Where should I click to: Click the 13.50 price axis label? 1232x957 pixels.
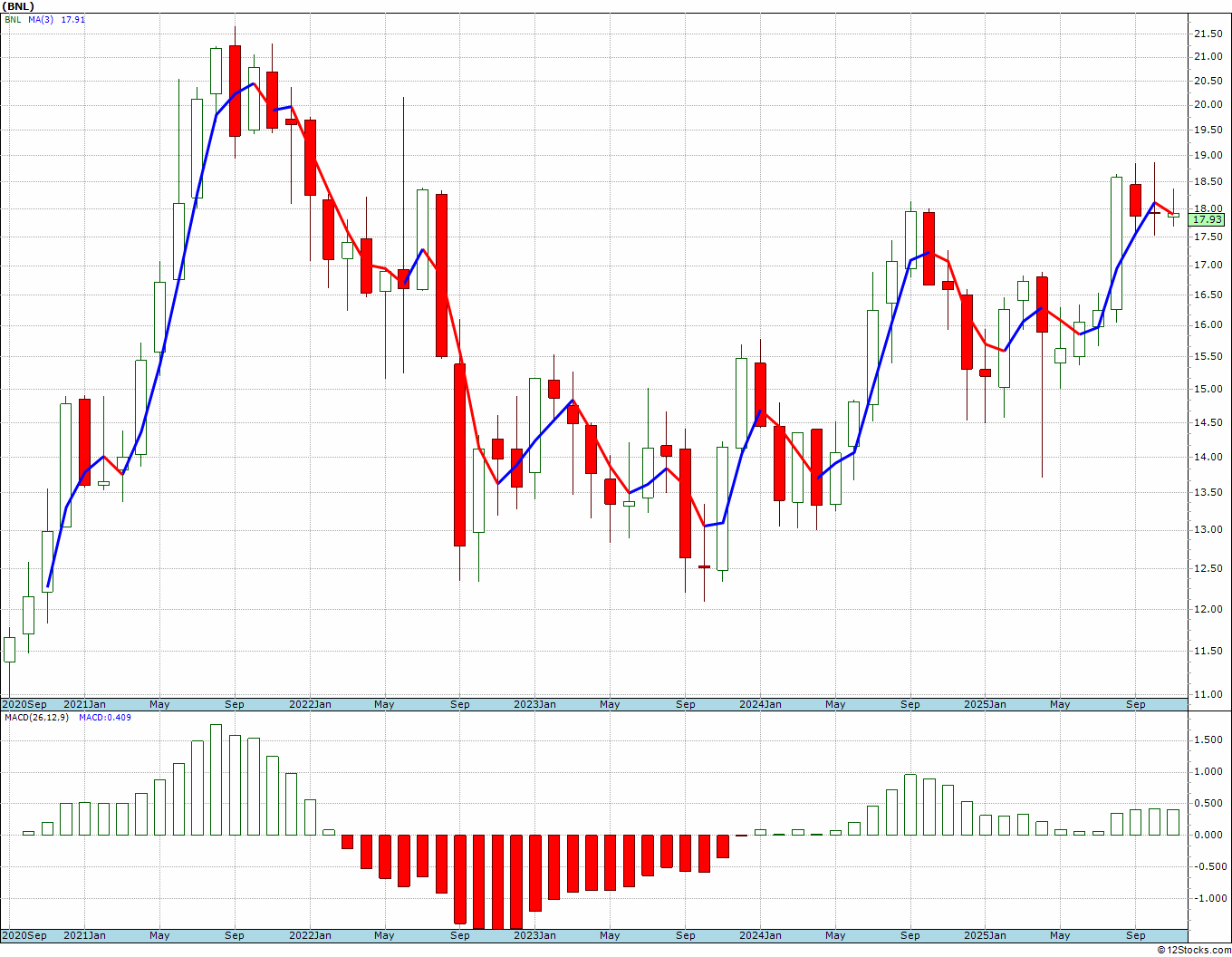[1208, 492]
